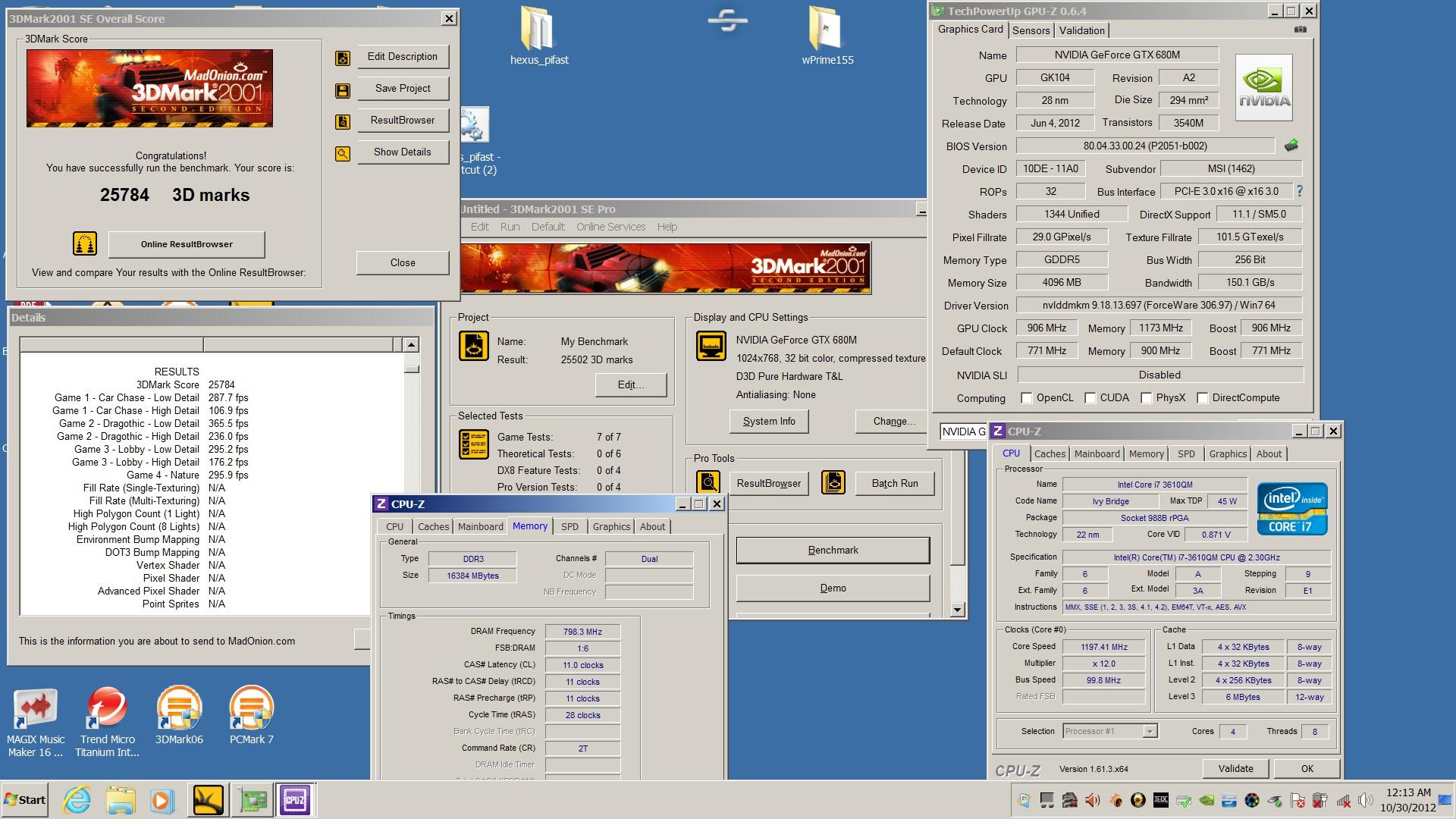The width and height of the screenshot is (1456, 819).
Task: Click the GPU-Z save BIOS chip icon
Action: coord(1291,146)
